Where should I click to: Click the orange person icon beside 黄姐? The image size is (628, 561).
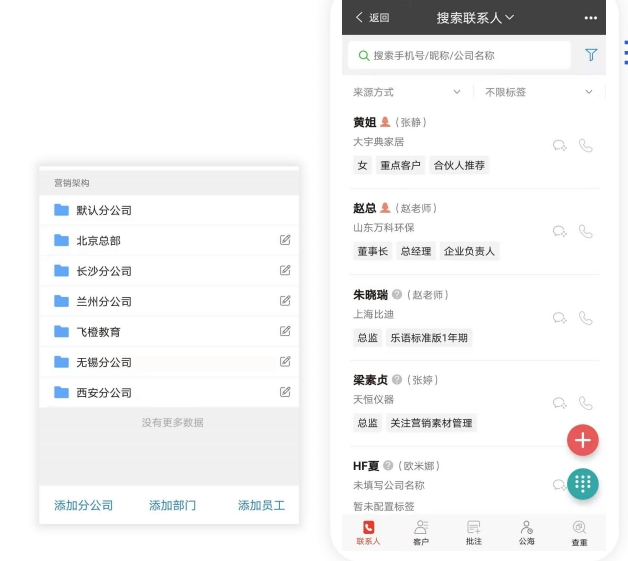click(x=385, y=122)
